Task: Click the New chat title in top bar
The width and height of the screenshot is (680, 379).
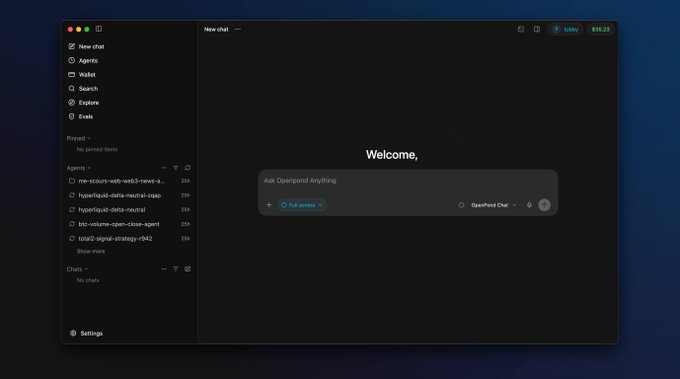Action: point(216,29)
